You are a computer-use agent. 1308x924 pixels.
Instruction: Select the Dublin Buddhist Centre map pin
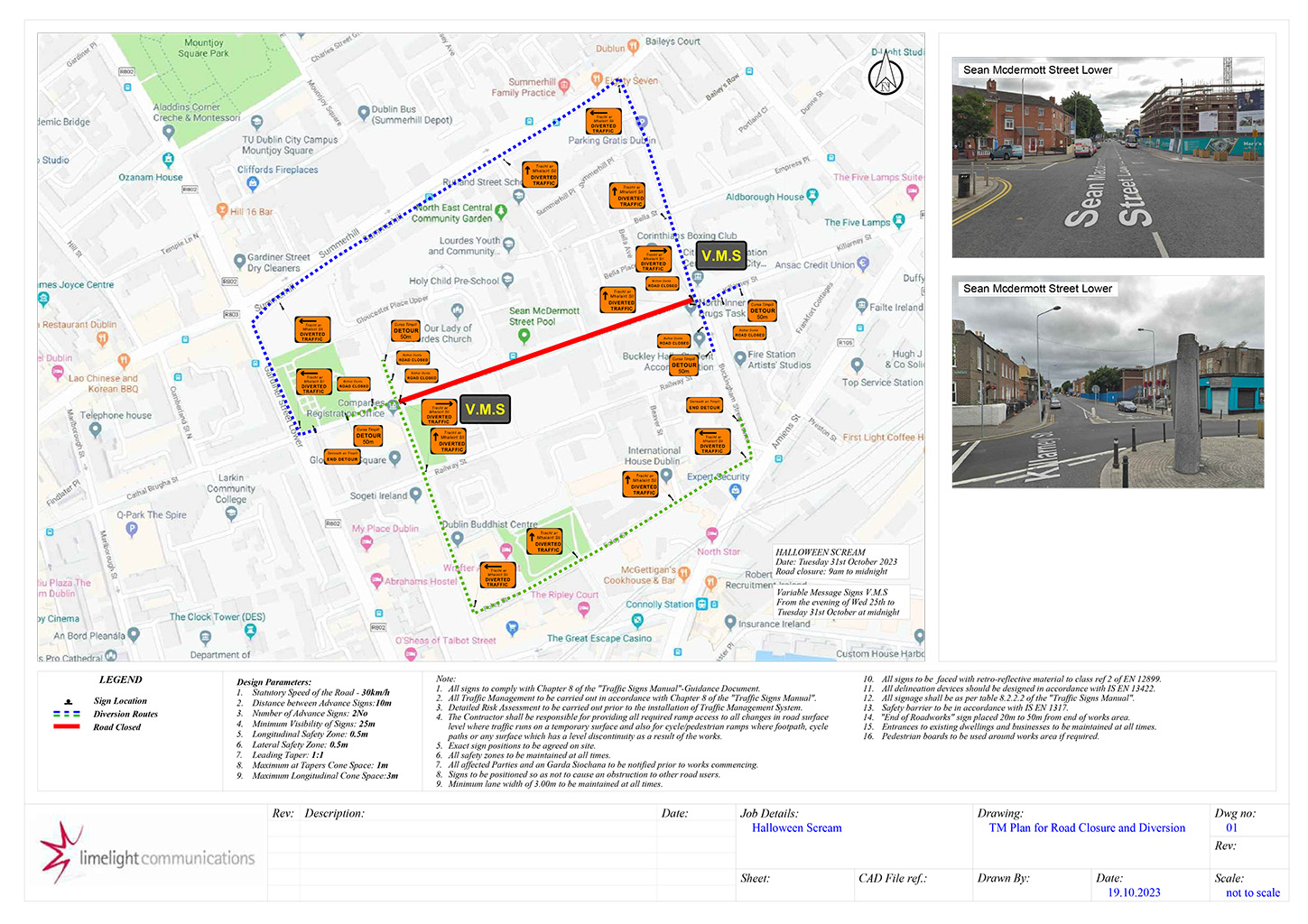458,539
